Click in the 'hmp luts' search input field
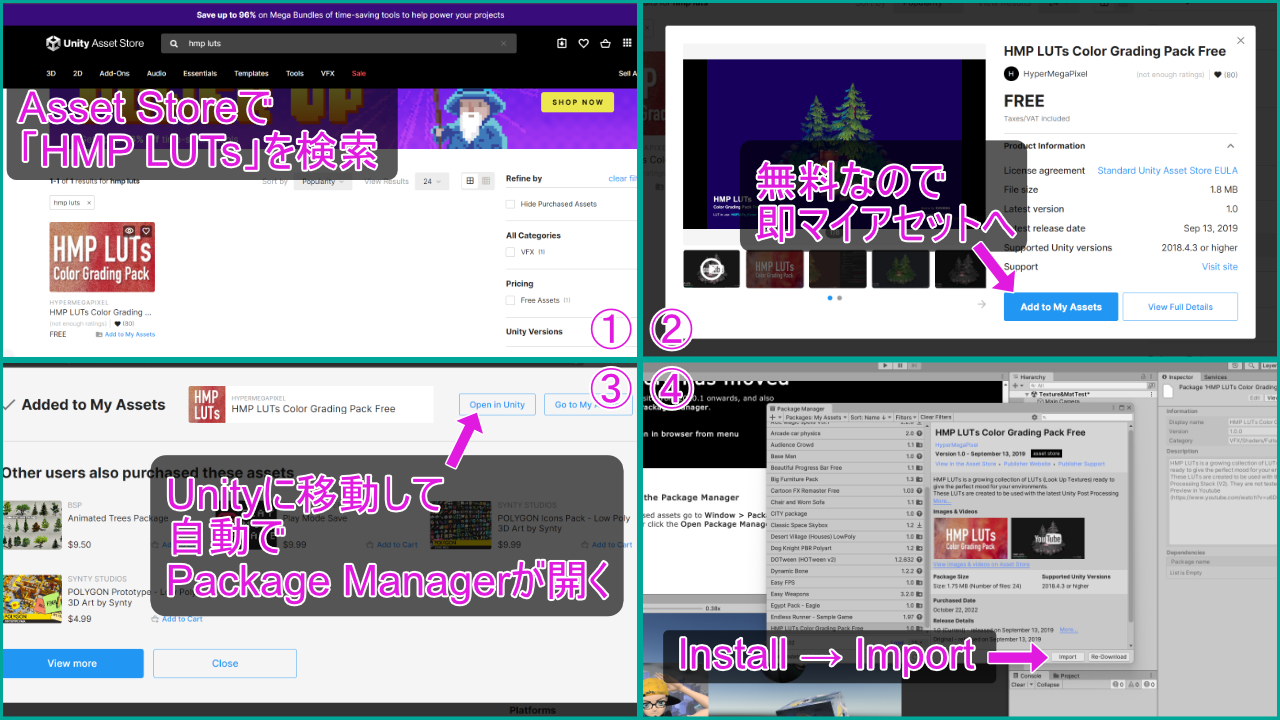The width and height of the screenshot is (1280, 720). [339, 44]
